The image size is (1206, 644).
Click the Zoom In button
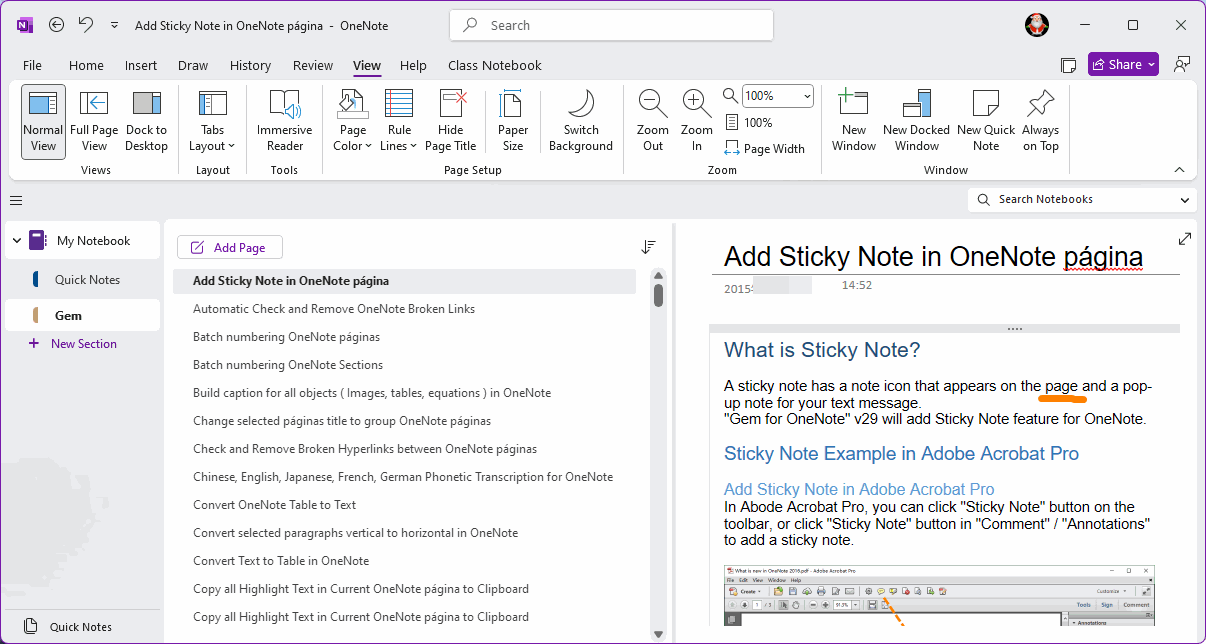[x=697, y=122]
